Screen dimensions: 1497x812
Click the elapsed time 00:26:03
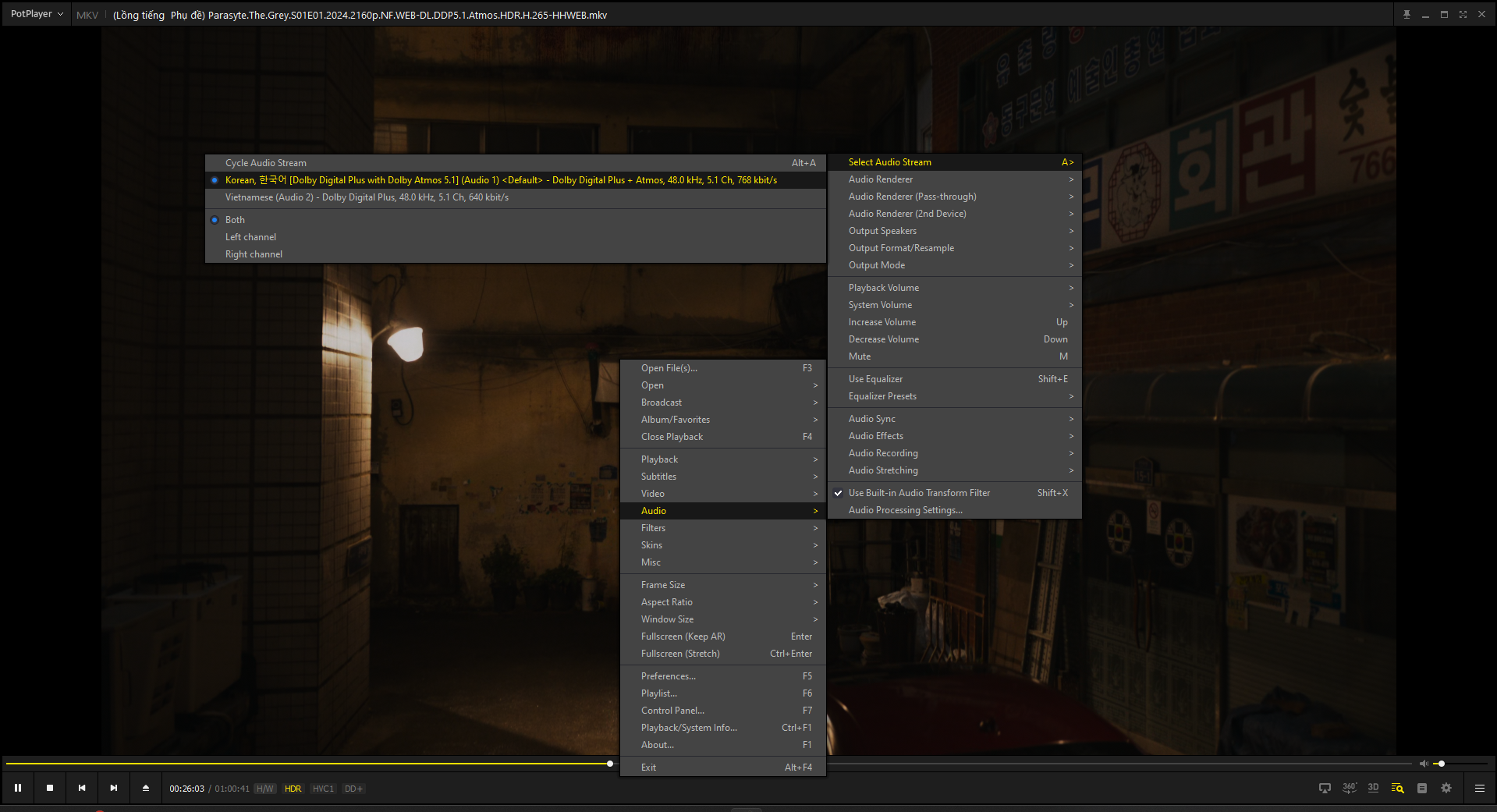187,789
